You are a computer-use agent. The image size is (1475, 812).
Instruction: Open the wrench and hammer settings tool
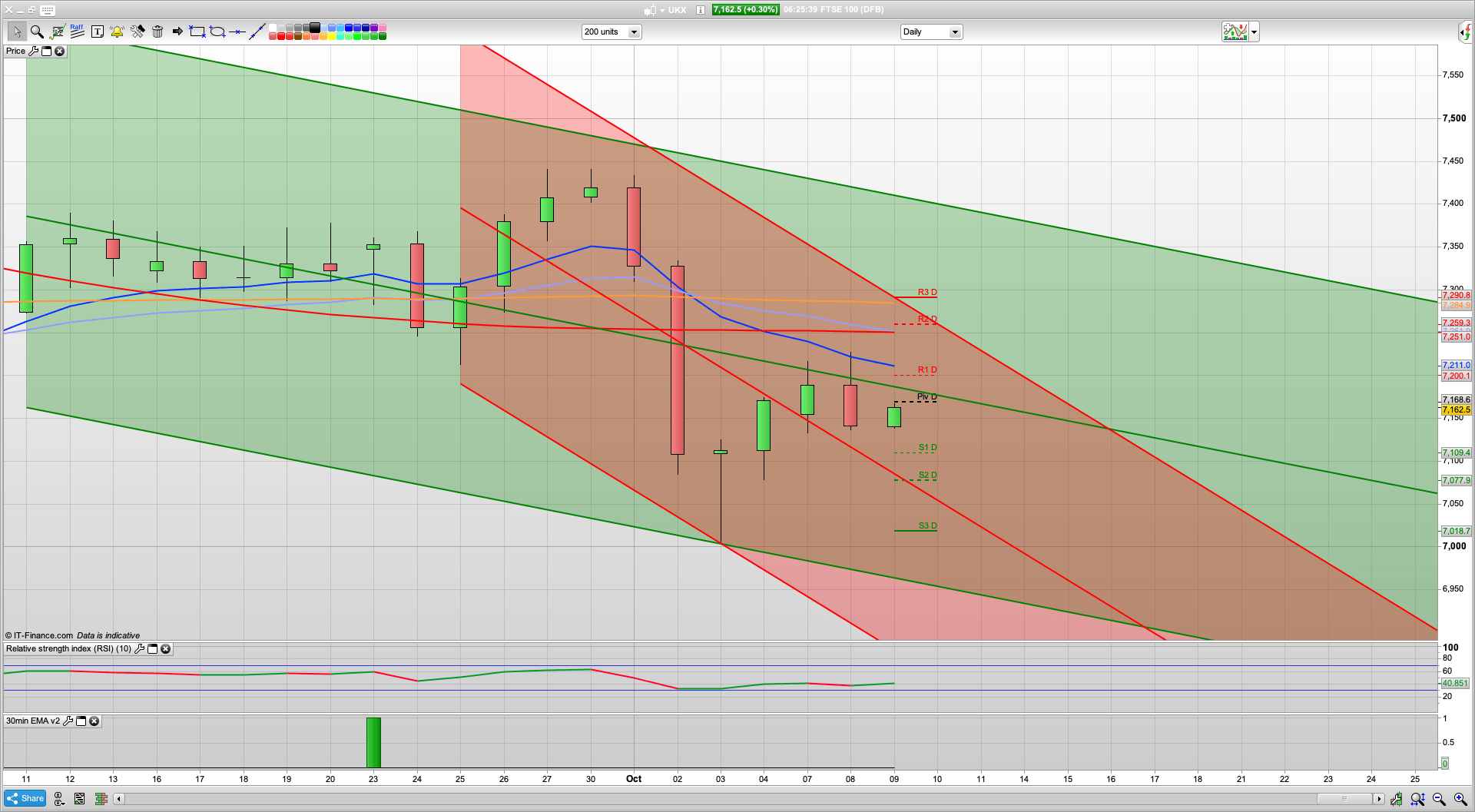(138, 31)
